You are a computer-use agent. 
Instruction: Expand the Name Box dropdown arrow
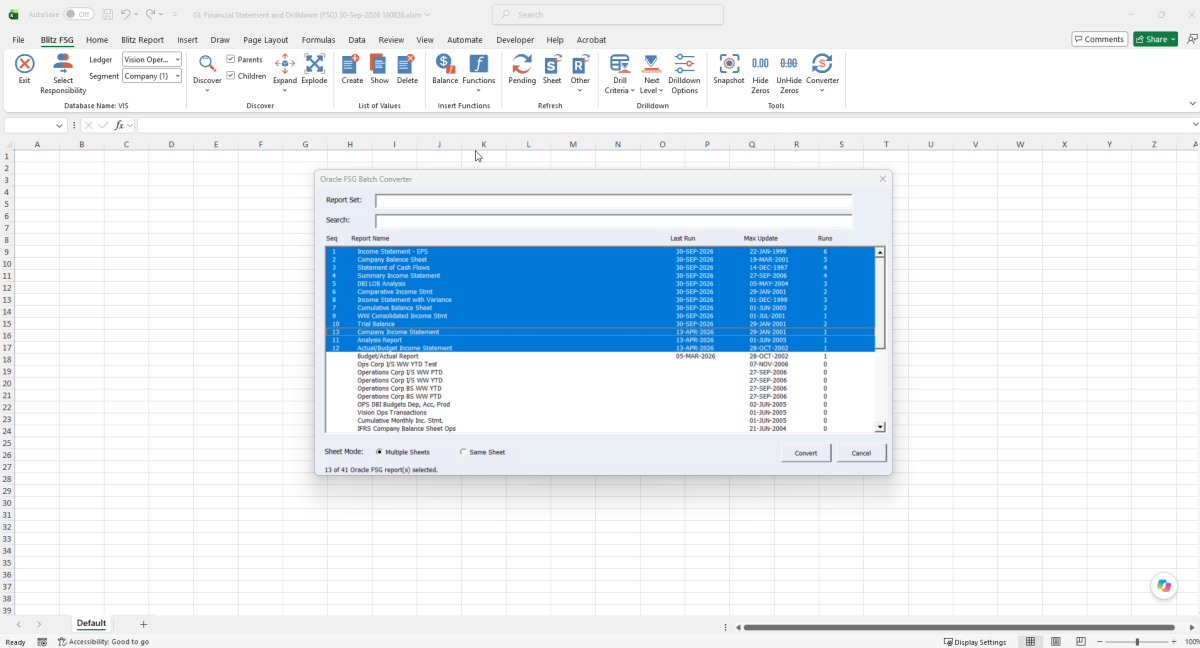(60, 125)
